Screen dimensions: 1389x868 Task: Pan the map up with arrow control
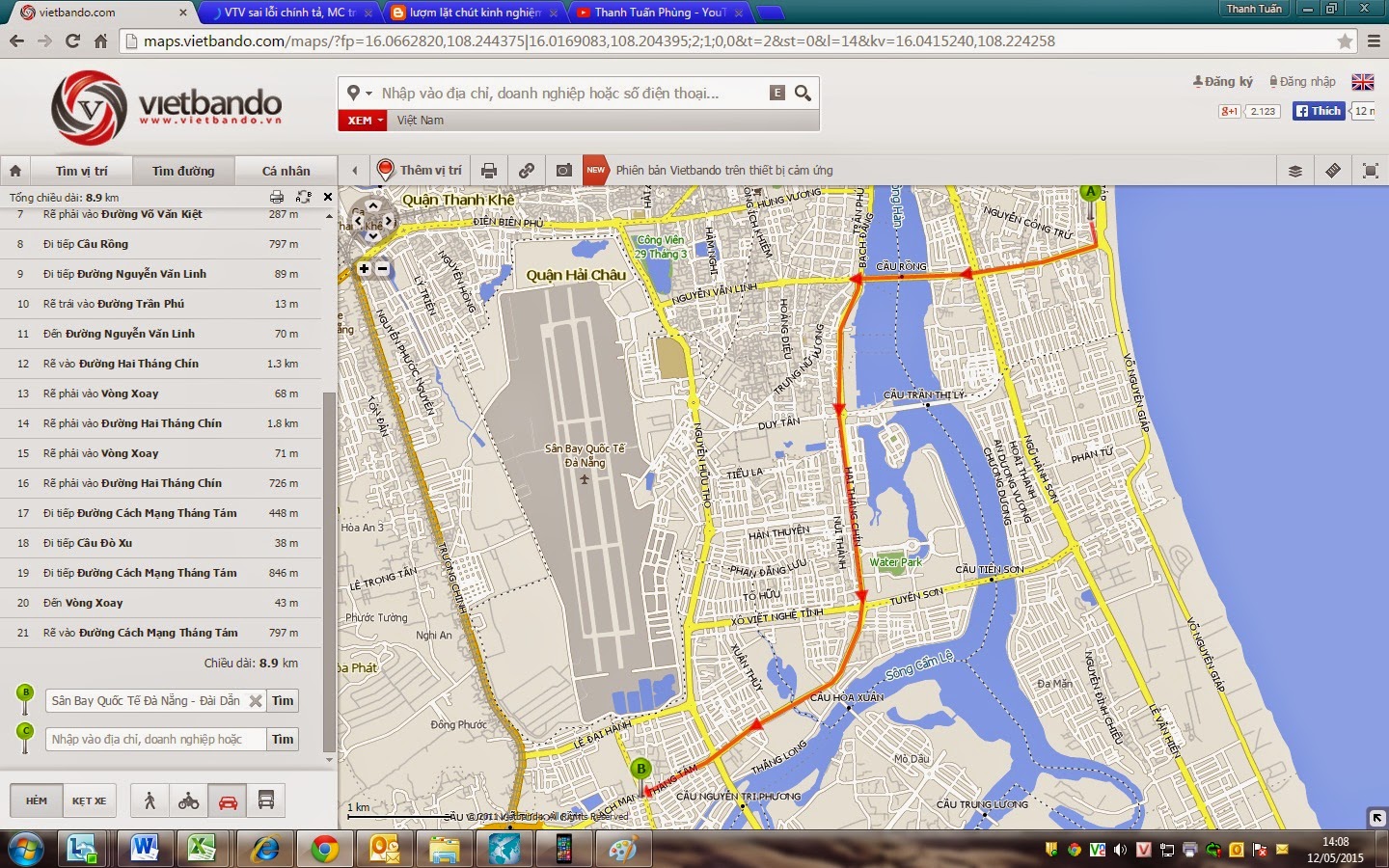click(x=373, y=205)
